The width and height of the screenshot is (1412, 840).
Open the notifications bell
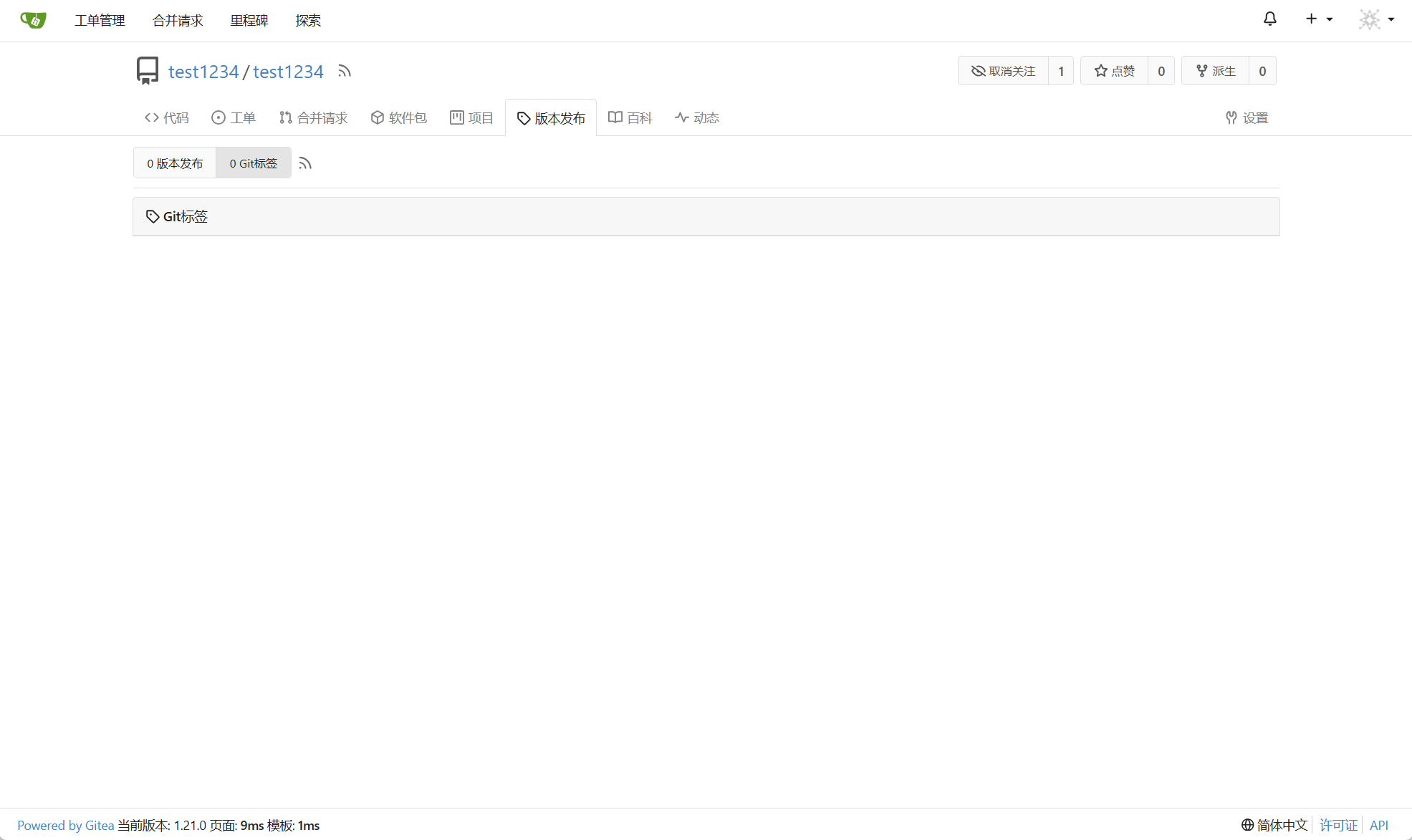[x=1269, y=19]
